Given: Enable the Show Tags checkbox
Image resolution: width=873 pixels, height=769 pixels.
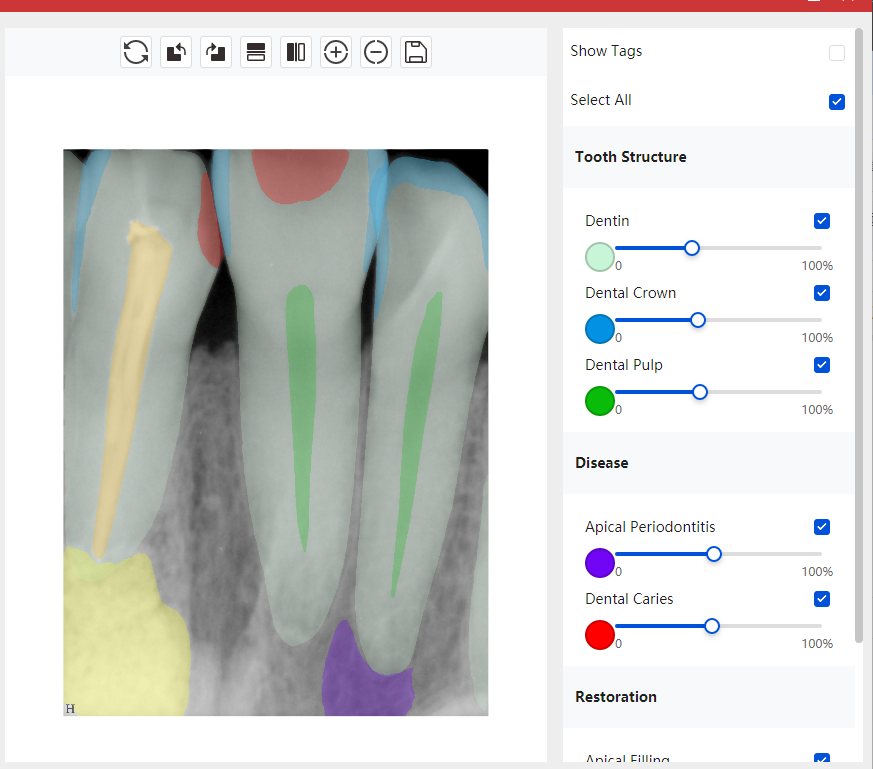Looking at the screenshot, I should 837,53.
